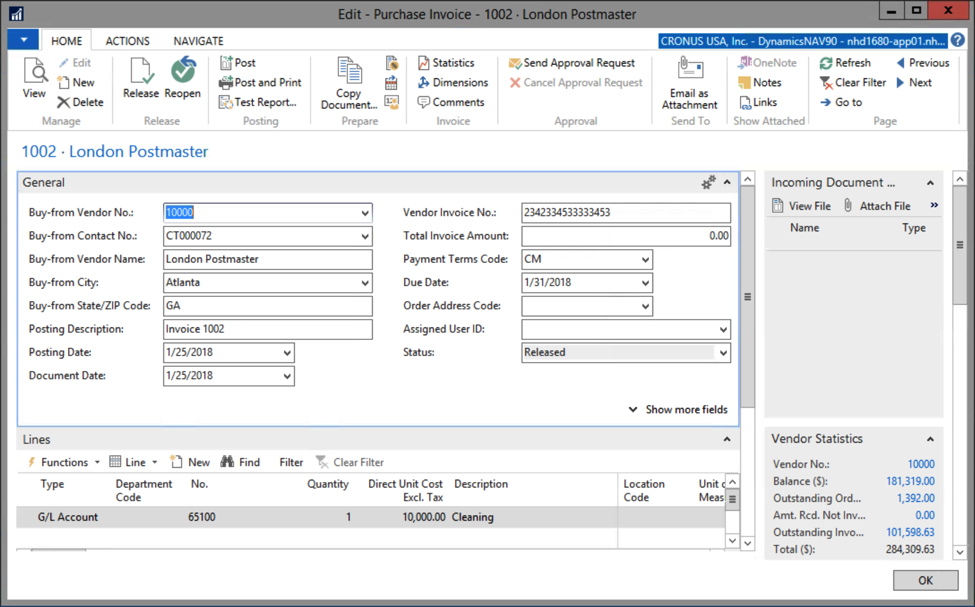
Task: Click Attach File in Incoming Document
Action: pyautogui.click(x=877, y=206)
